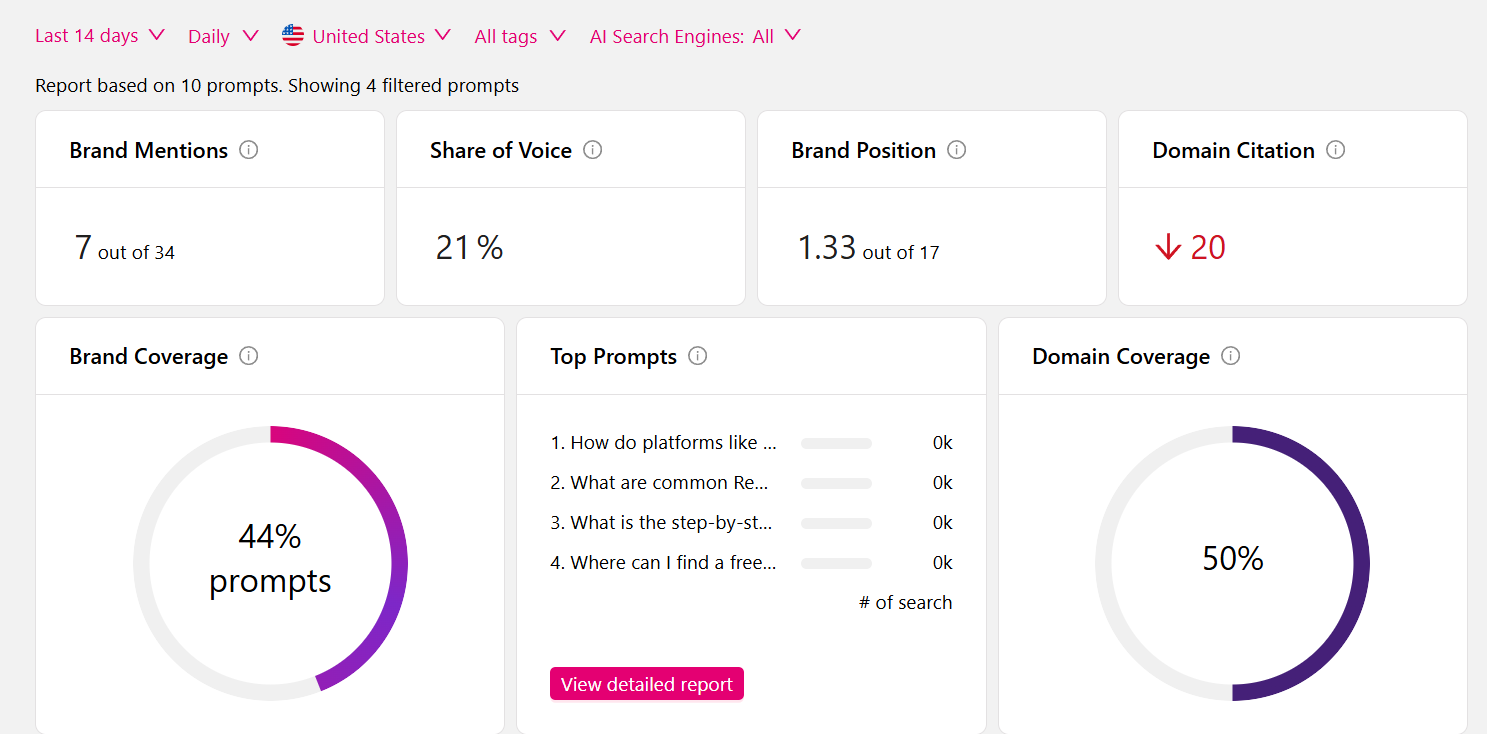1487x734 pixels.
Task: Click the info icon beside Top Prompts
Action: [x=698, y=356]
